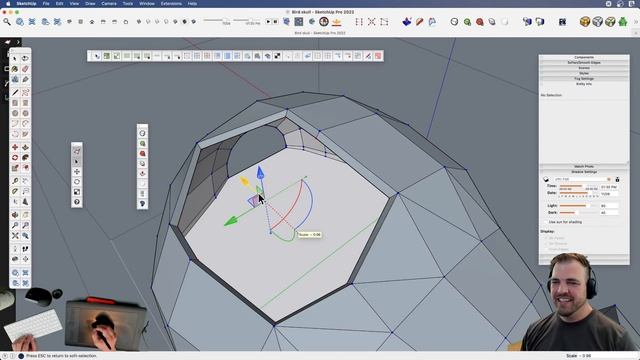This screenshot has width=640, height=360.
Task: Click the Light slider in Shadow Settings
Action: [578, 206]
